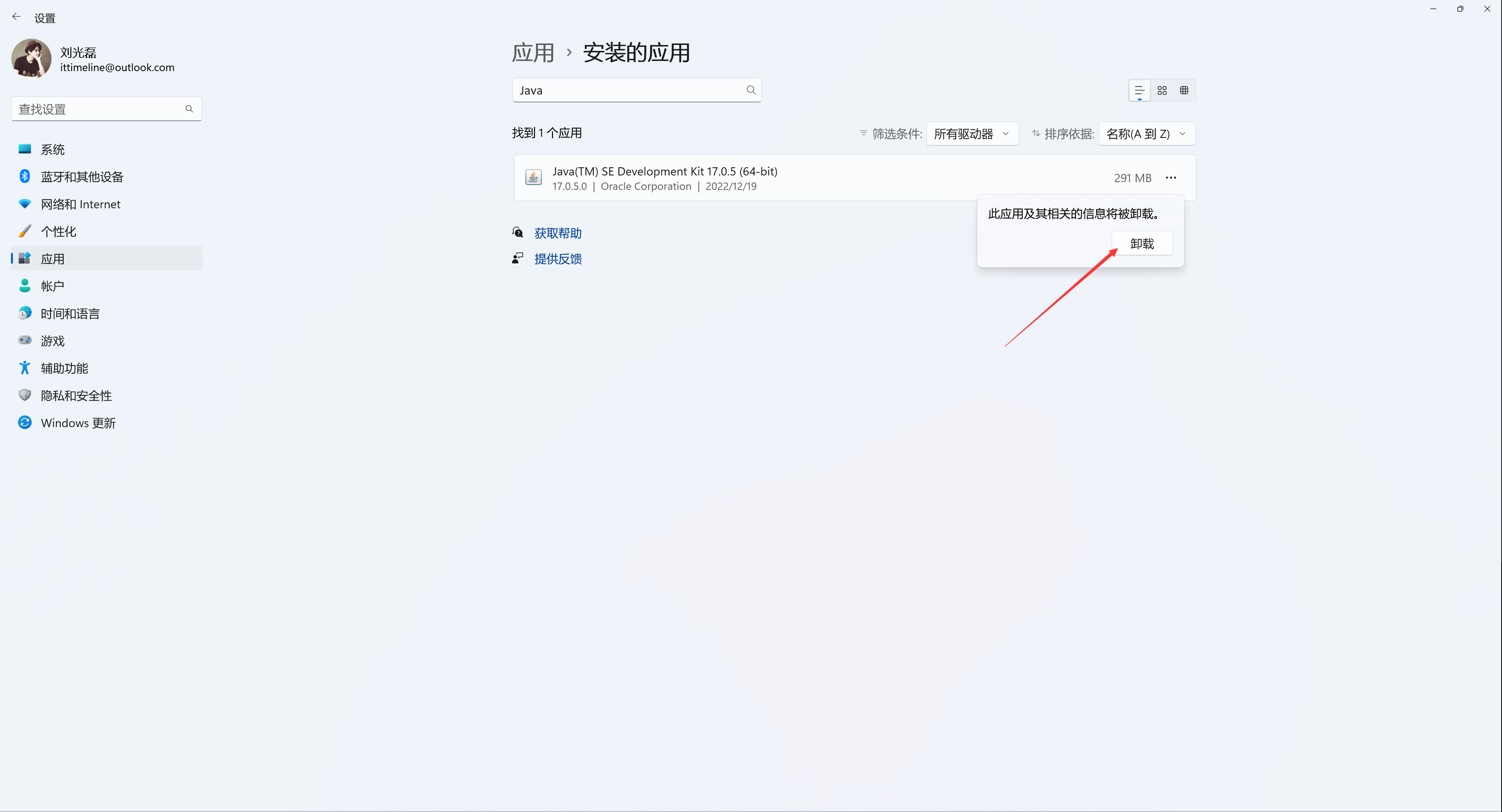
Task: Click the Java app search field
Action: (x=637, y=90)
